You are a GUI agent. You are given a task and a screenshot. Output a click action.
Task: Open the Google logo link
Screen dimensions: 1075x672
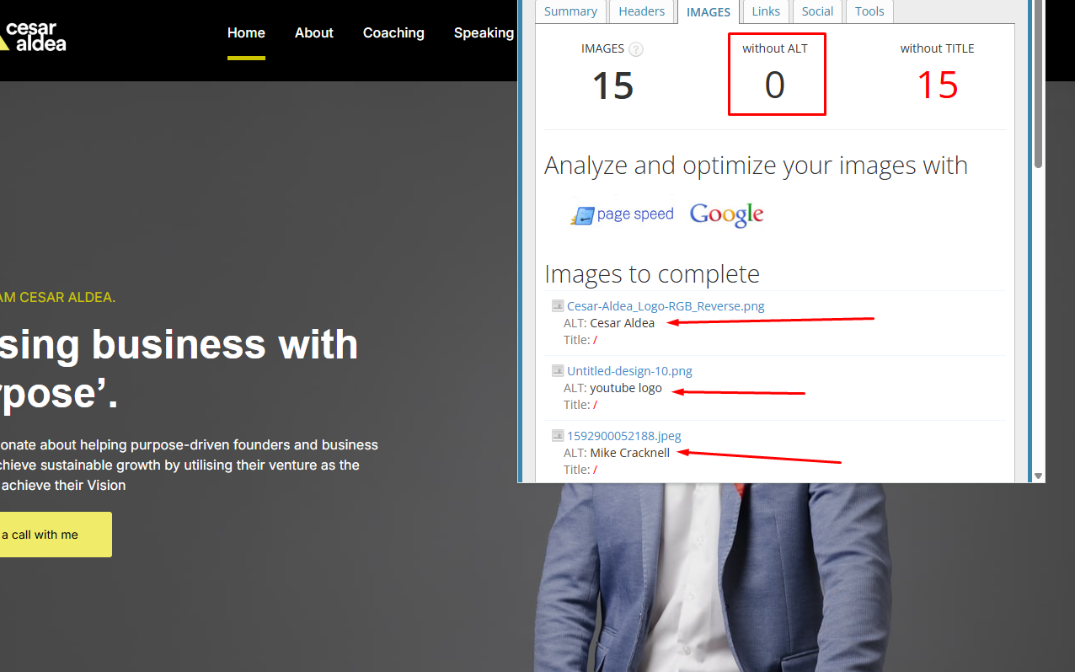click(726, 214)
